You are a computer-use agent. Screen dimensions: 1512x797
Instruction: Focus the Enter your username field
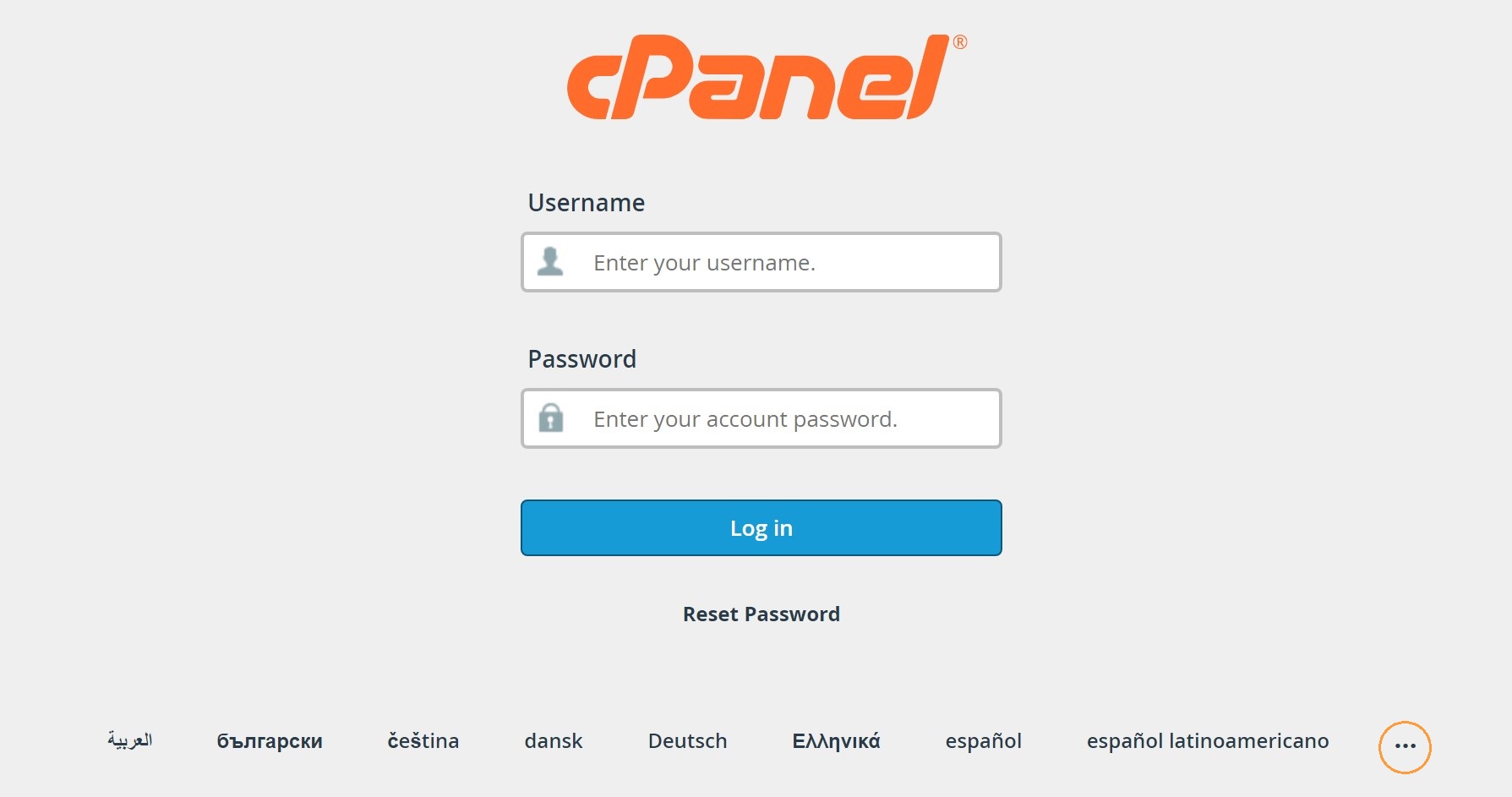pyautogui.click(x=761, y=262)
